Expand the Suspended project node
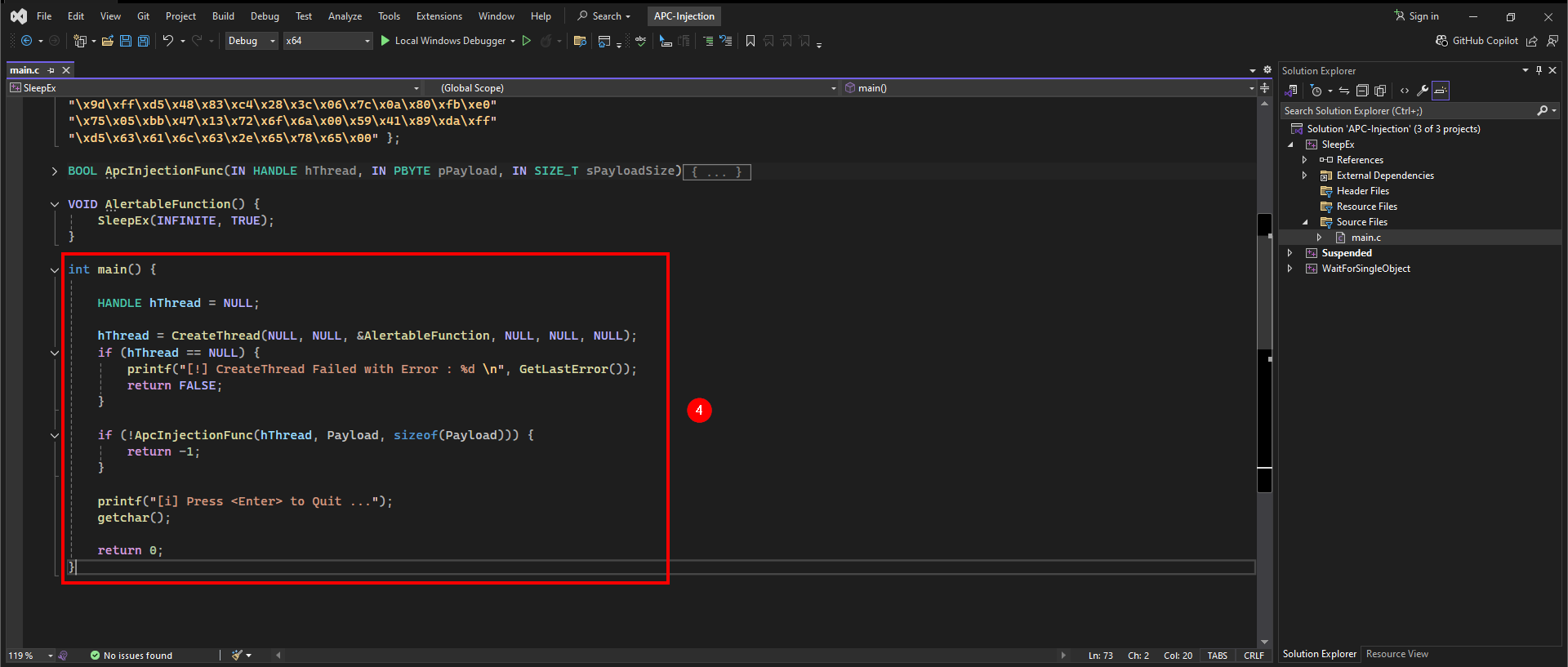The height and width of the screenshot is (667, 1568). [1290, 253]
